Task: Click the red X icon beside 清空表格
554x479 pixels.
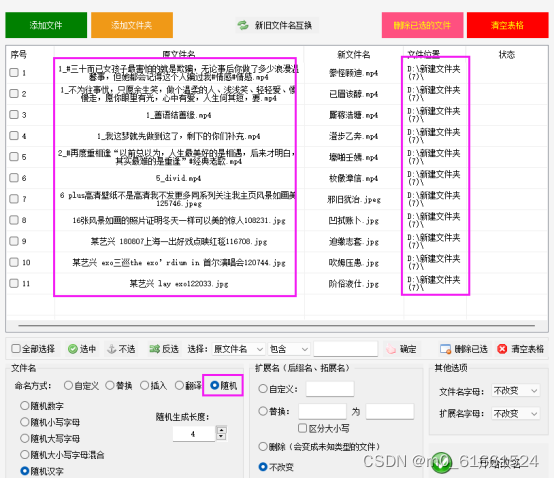Action: [x=502, y=349]
